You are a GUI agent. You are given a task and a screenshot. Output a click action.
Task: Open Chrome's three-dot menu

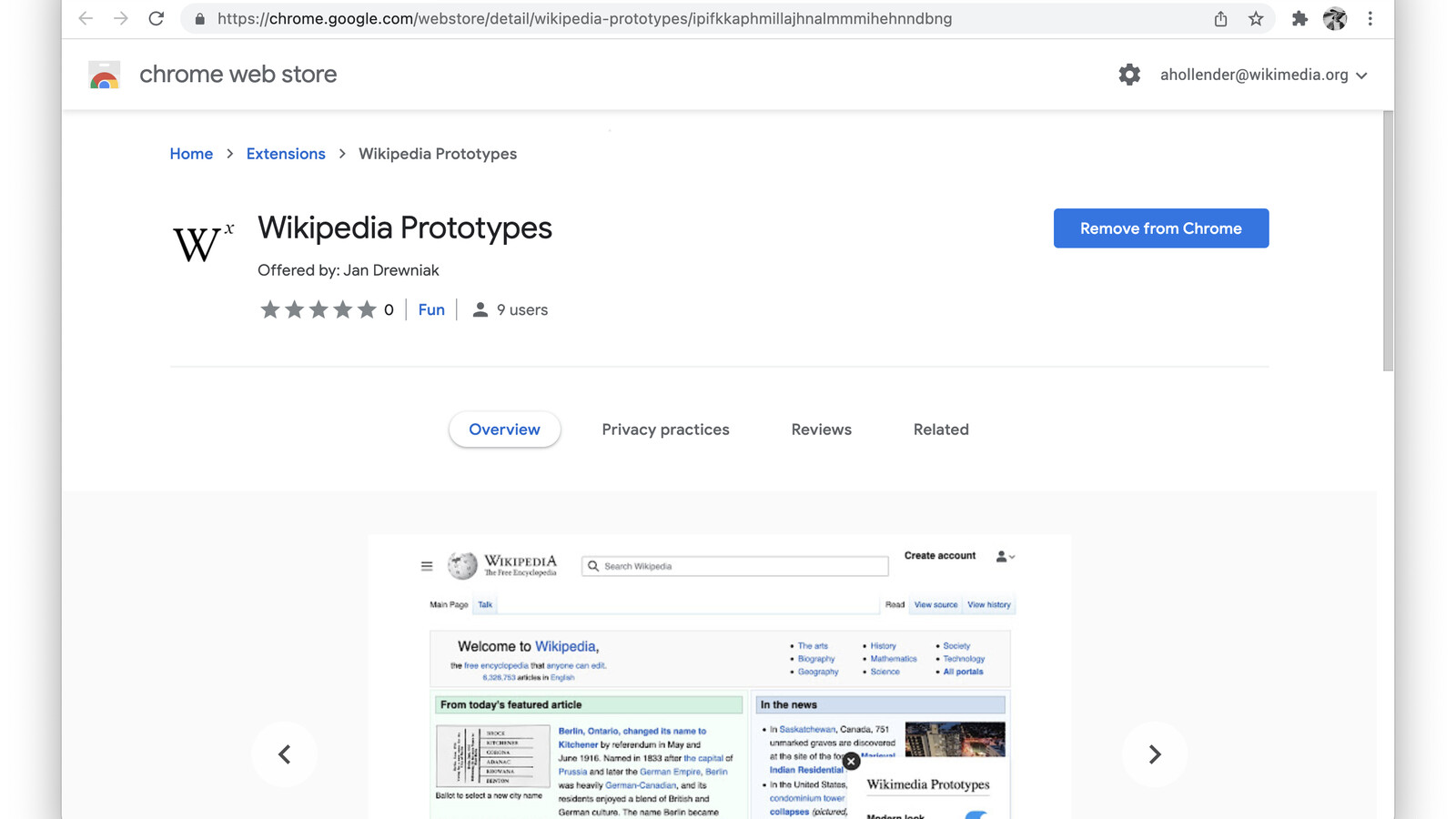click(x=1370, y=18)
